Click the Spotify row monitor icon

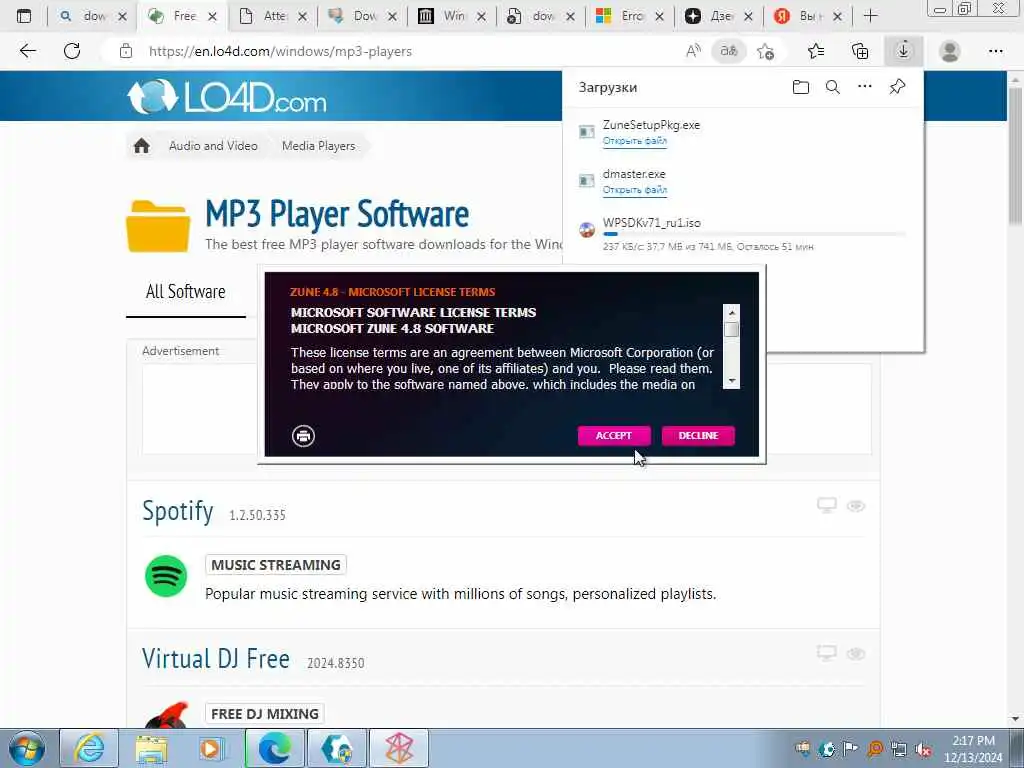click(x=827, y=505)
